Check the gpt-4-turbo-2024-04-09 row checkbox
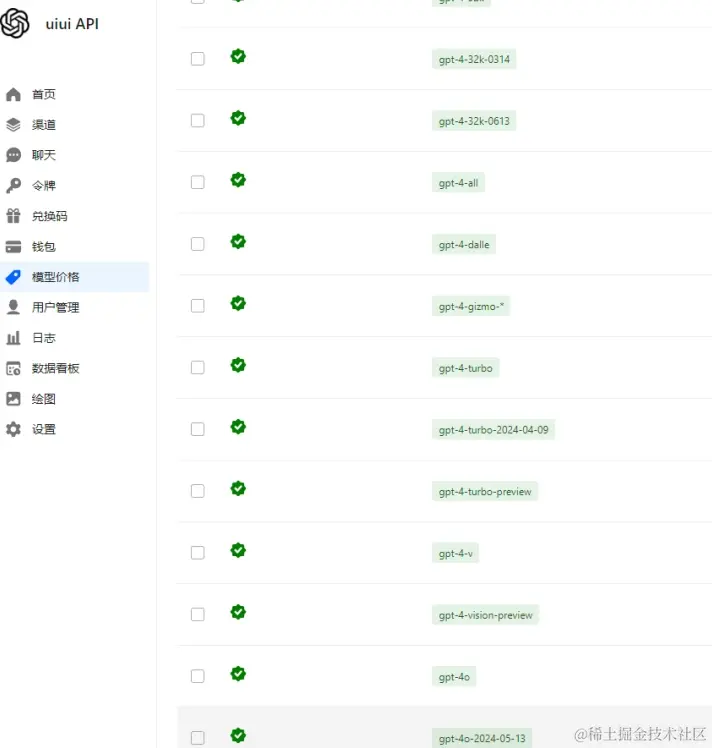 [197, 429]
